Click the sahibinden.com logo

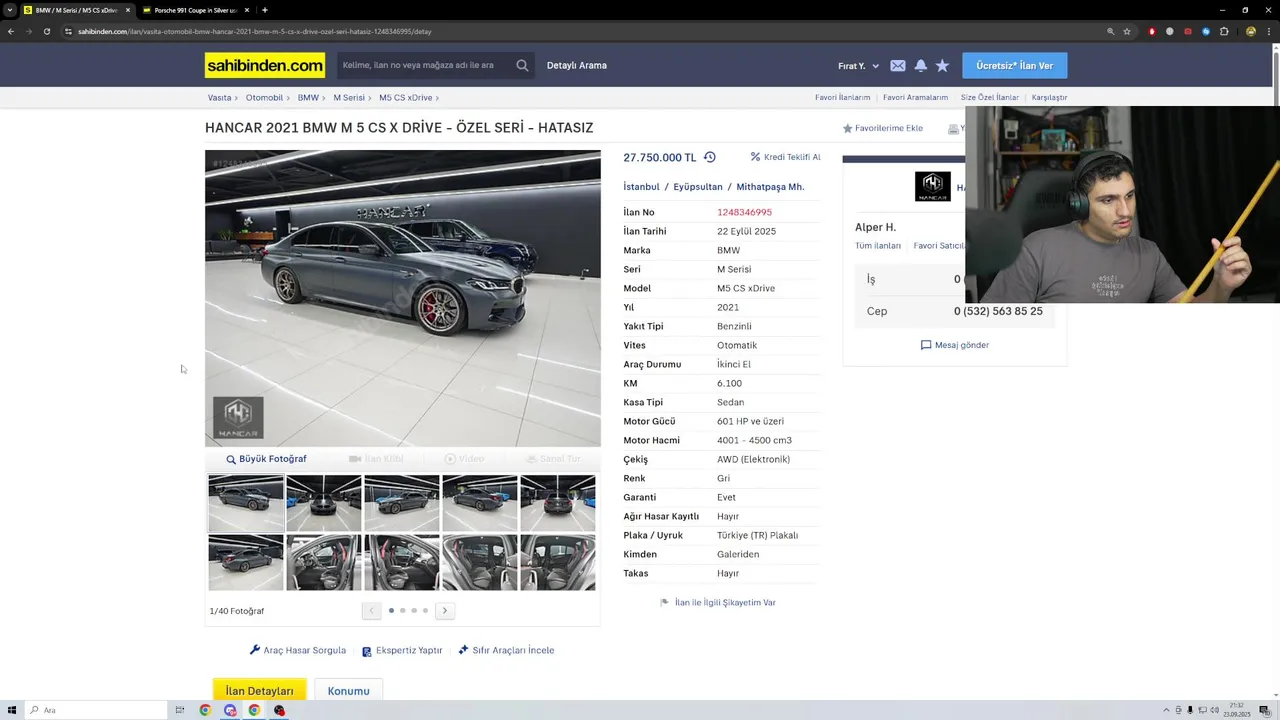click(x=265, y=65)
